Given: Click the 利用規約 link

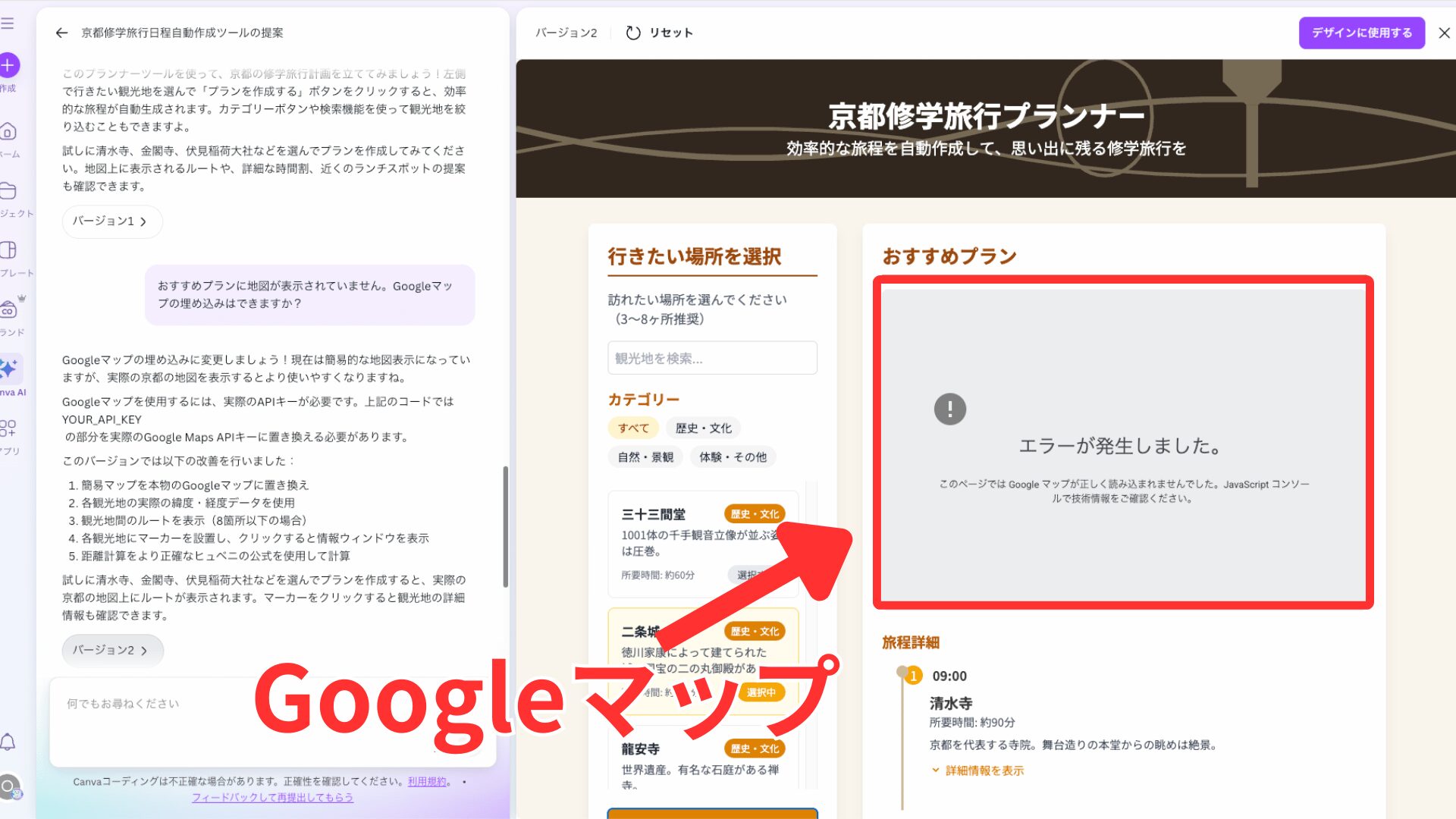Looking at the screenshot, I should (428, 782).
